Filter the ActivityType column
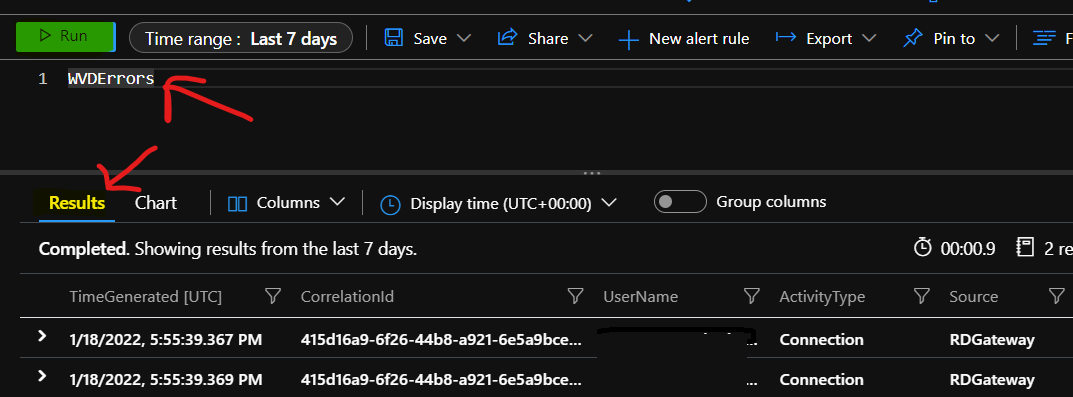Image resolution: width=1073 pixels, height=397 pixels. [x=922, y=296]
